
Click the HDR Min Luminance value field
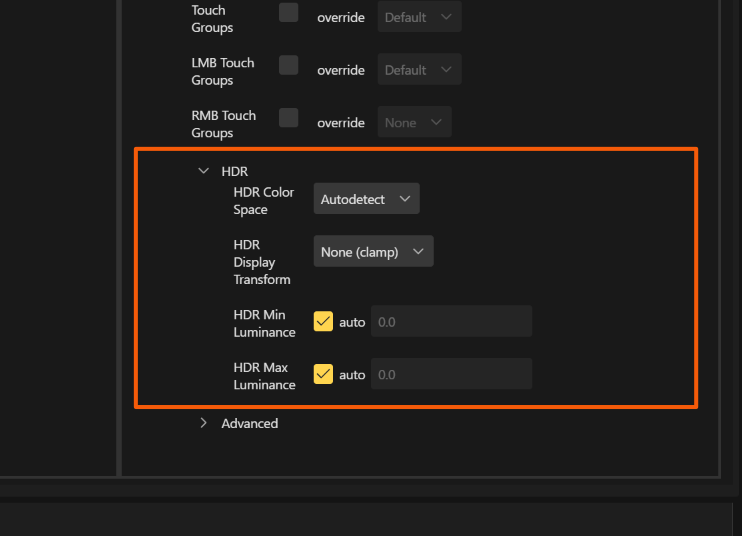coord(451,322)
